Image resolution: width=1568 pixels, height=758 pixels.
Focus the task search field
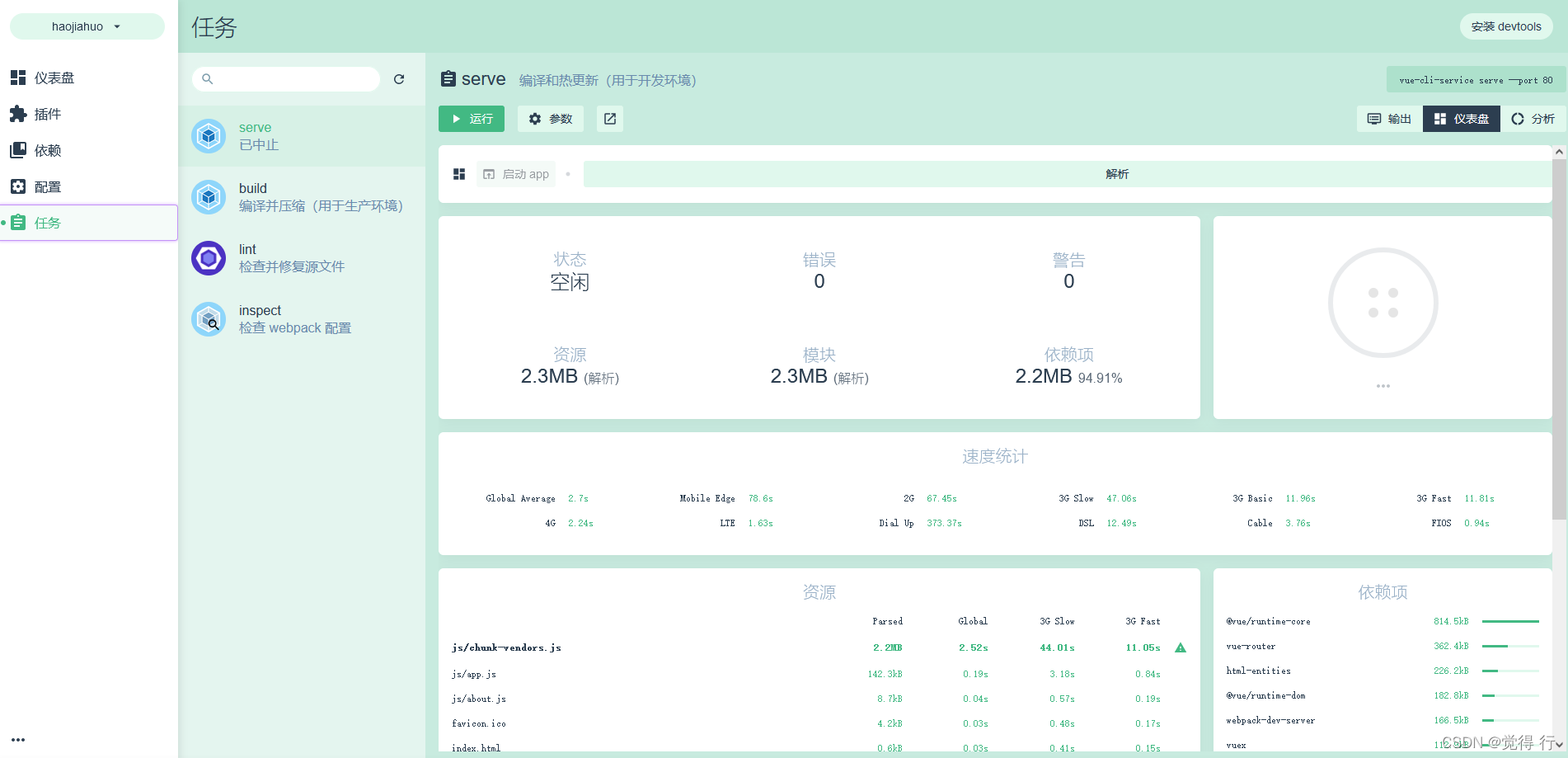(x=286, y=79)
